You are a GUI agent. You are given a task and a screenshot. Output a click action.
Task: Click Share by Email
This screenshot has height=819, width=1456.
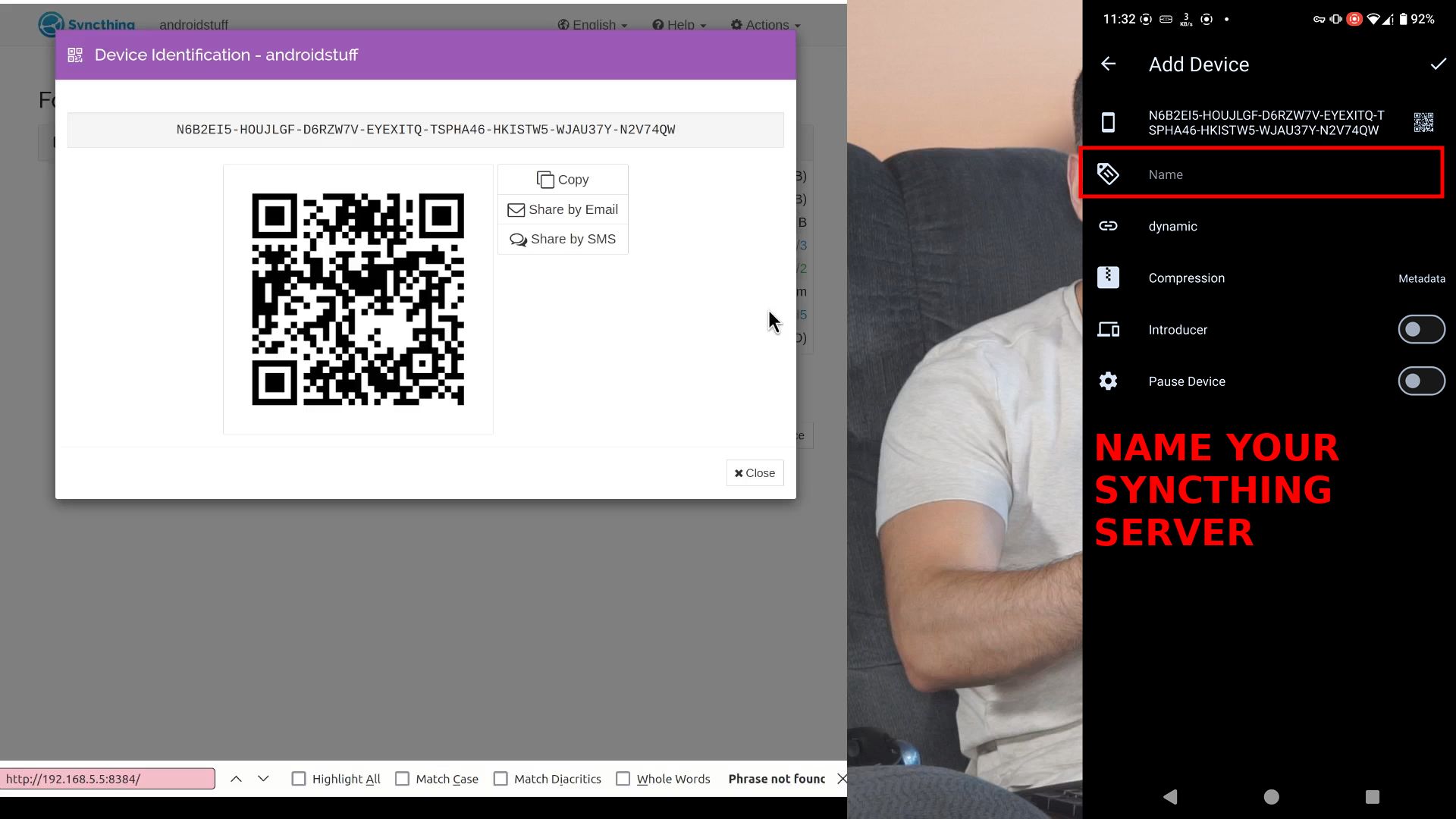click(x=563, y=209)
